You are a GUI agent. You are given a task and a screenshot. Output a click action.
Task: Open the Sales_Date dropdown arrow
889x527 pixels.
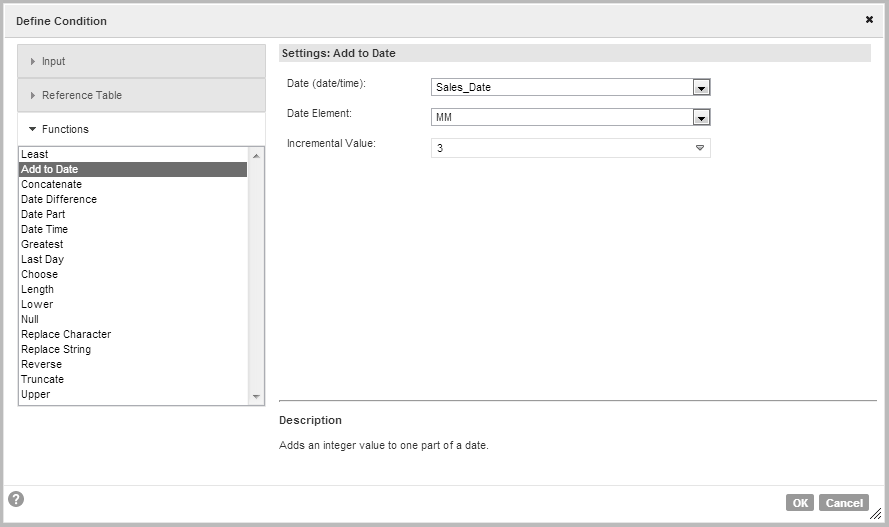click(x=701, y=87)
